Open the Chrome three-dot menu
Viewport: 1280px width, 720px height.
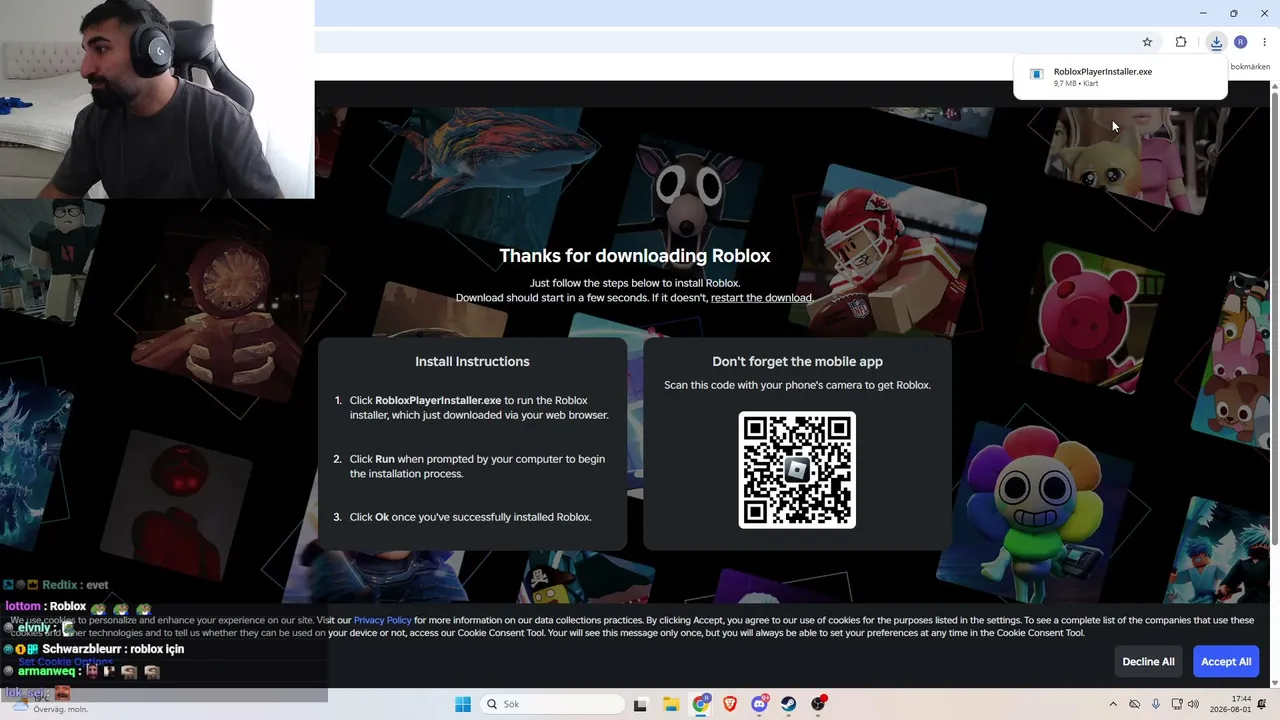click(x=1264, y=42)
